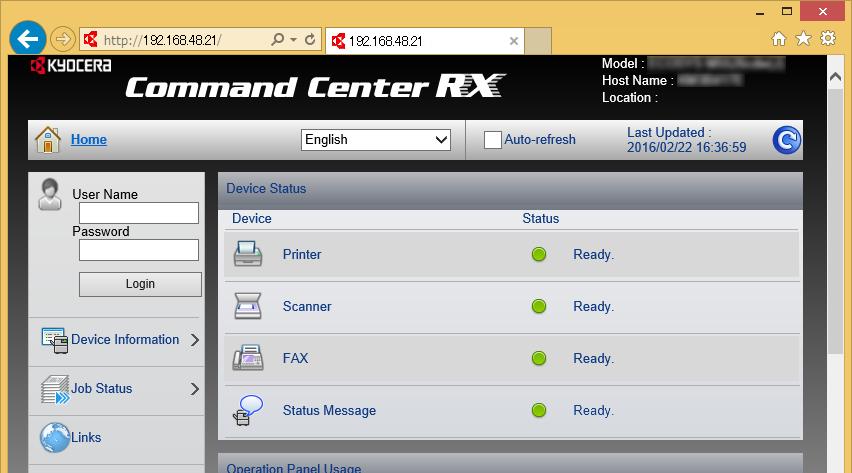
Task: Click the Scanner device icon
Action: tap(248, 306)
